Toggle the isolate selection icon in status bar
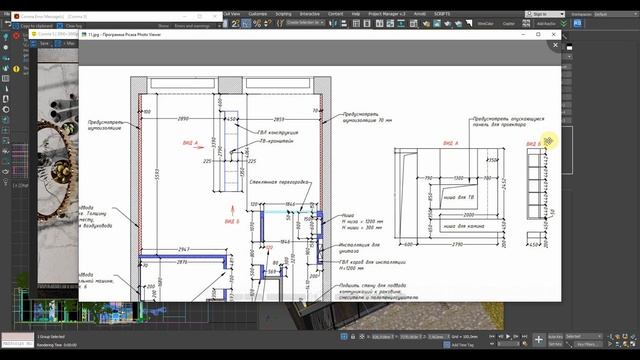Image resolution: width=640 pixels, height=360 pixels. tap(344, 337)
